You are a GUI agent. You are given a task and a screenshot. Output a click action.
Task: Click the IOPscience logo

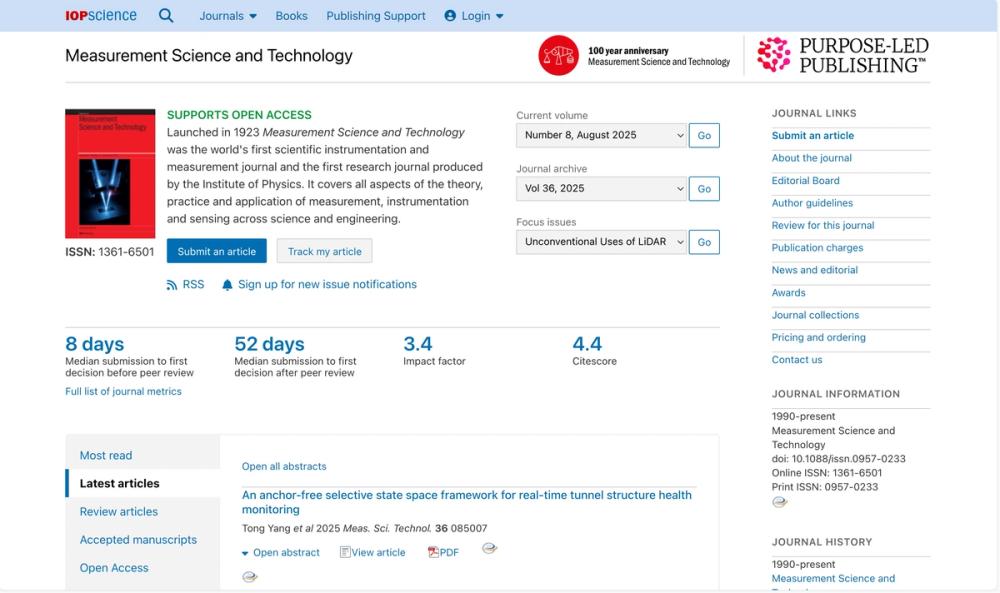point(101,15)
